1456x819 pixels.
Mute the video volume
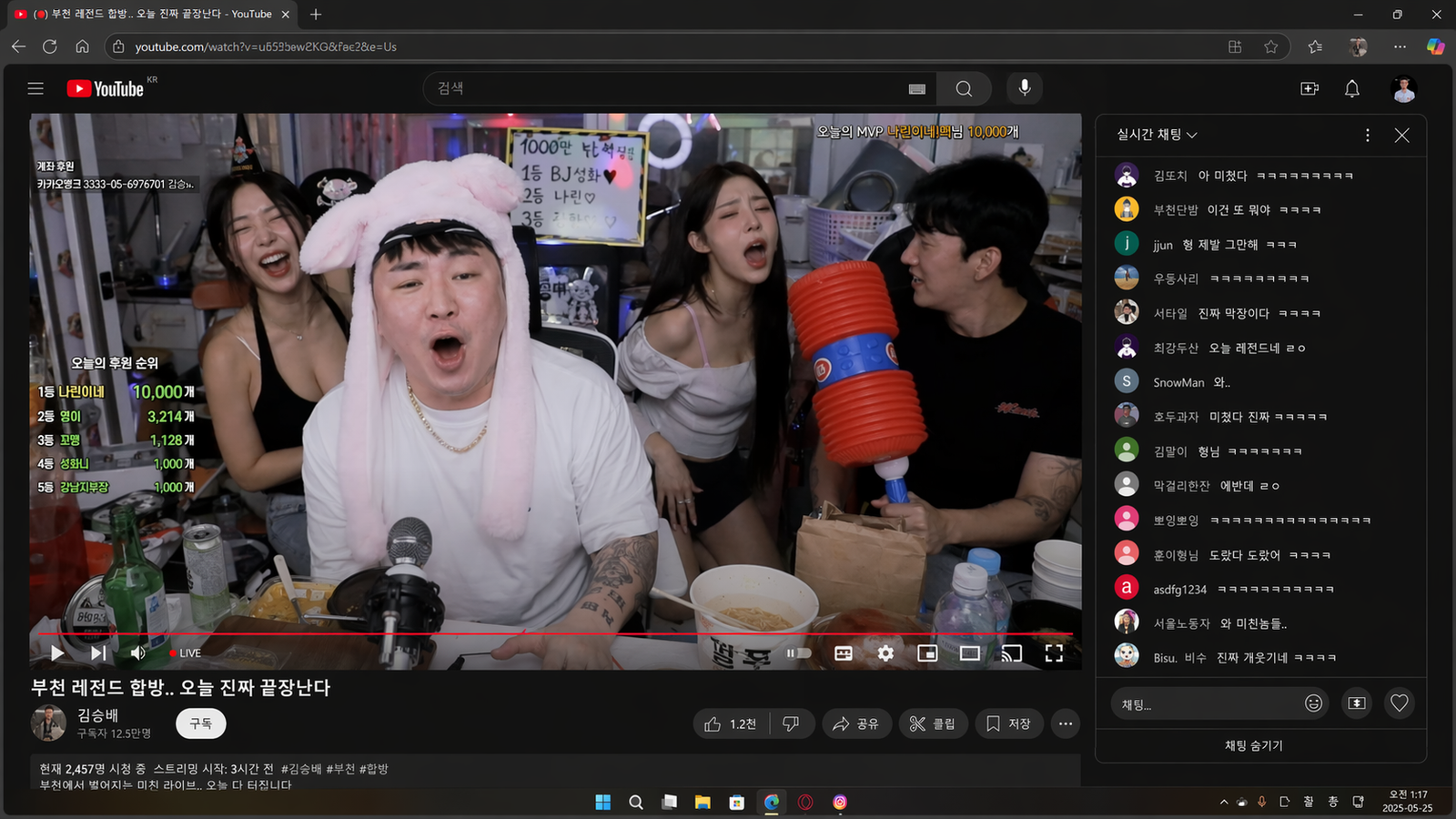[138, 653]
